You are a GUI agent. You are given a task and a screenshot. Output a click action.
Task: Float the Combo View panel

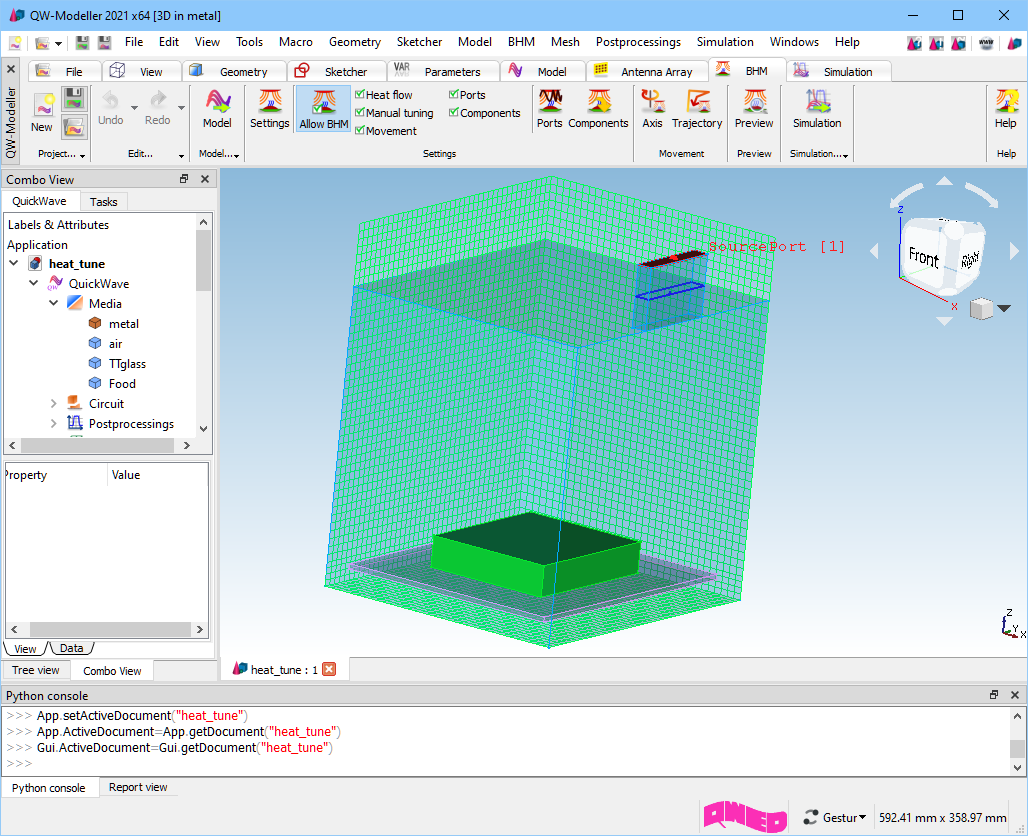click(184, 179)
